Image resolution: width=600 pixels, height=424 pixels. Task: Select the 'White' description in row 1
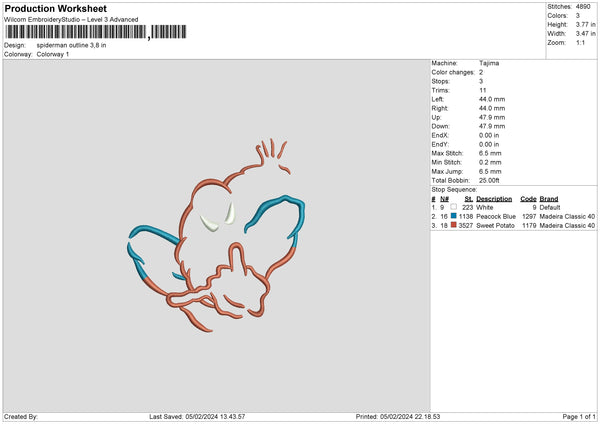(484, 207)
